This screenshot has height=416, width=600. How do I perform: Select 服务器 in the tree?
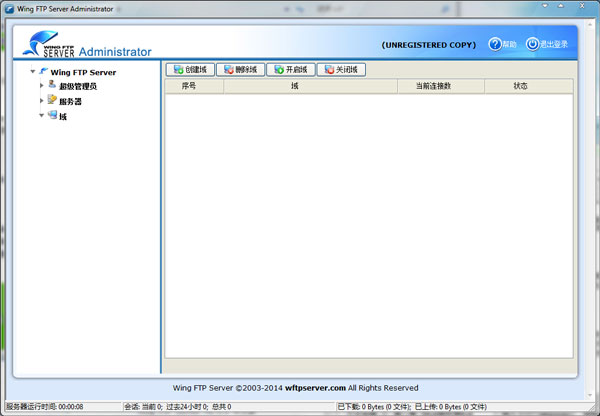70,101
